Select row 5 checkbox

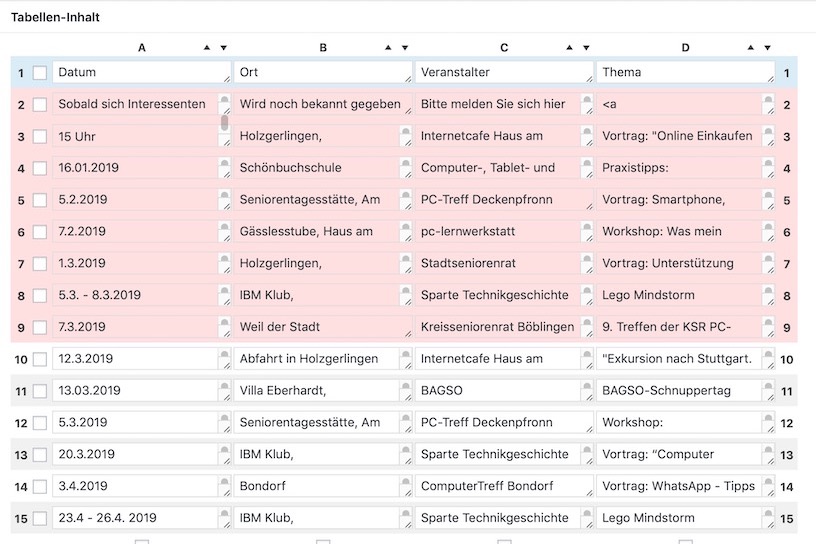(x=39, y=200)
